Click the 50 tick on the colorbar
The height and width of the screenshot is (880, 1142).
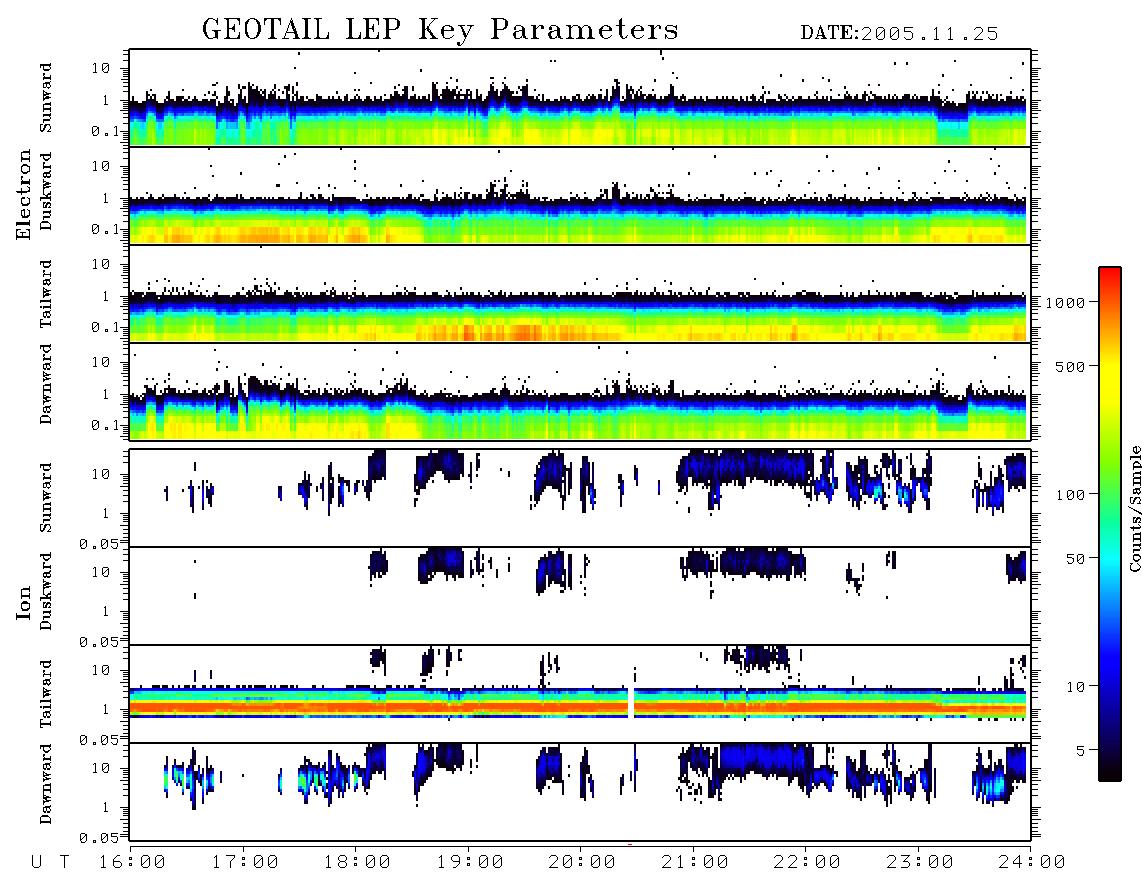coord(1075,559)
